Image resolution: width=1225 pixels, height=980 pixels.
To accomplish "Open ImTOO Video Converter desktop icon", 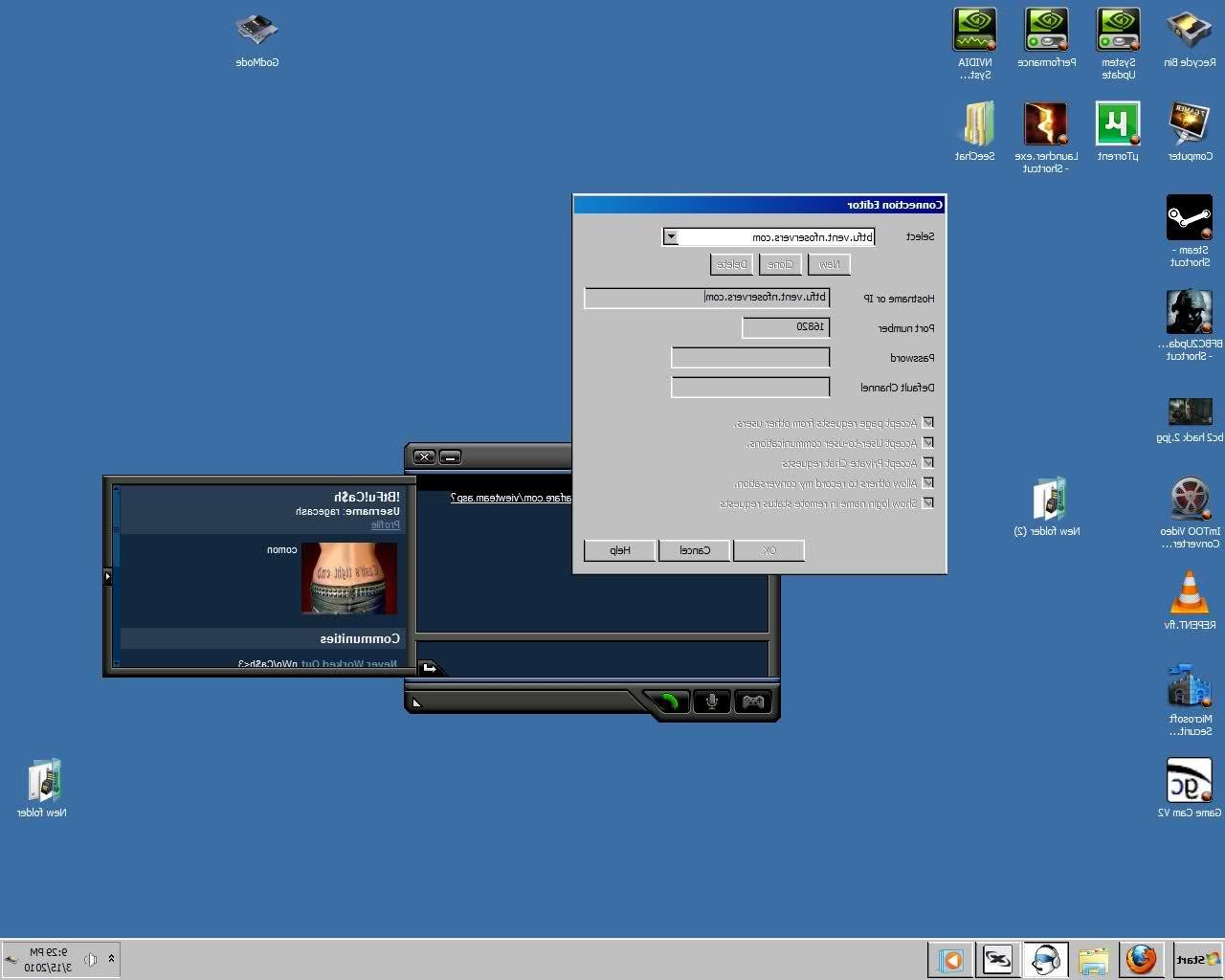I will (1190, 513).
